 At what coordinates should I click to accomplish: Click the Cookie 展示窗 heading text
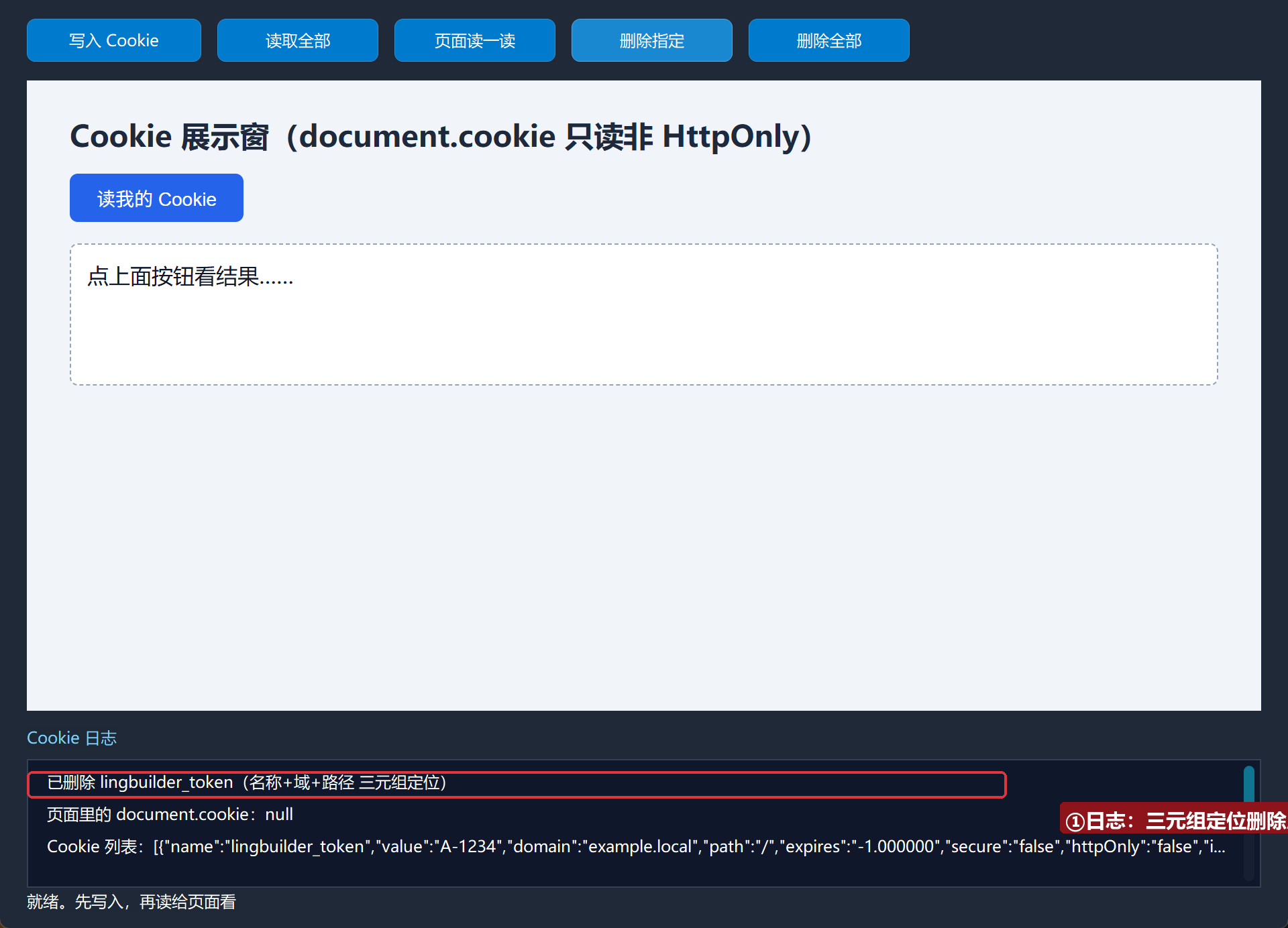click(x=441, y=137)
